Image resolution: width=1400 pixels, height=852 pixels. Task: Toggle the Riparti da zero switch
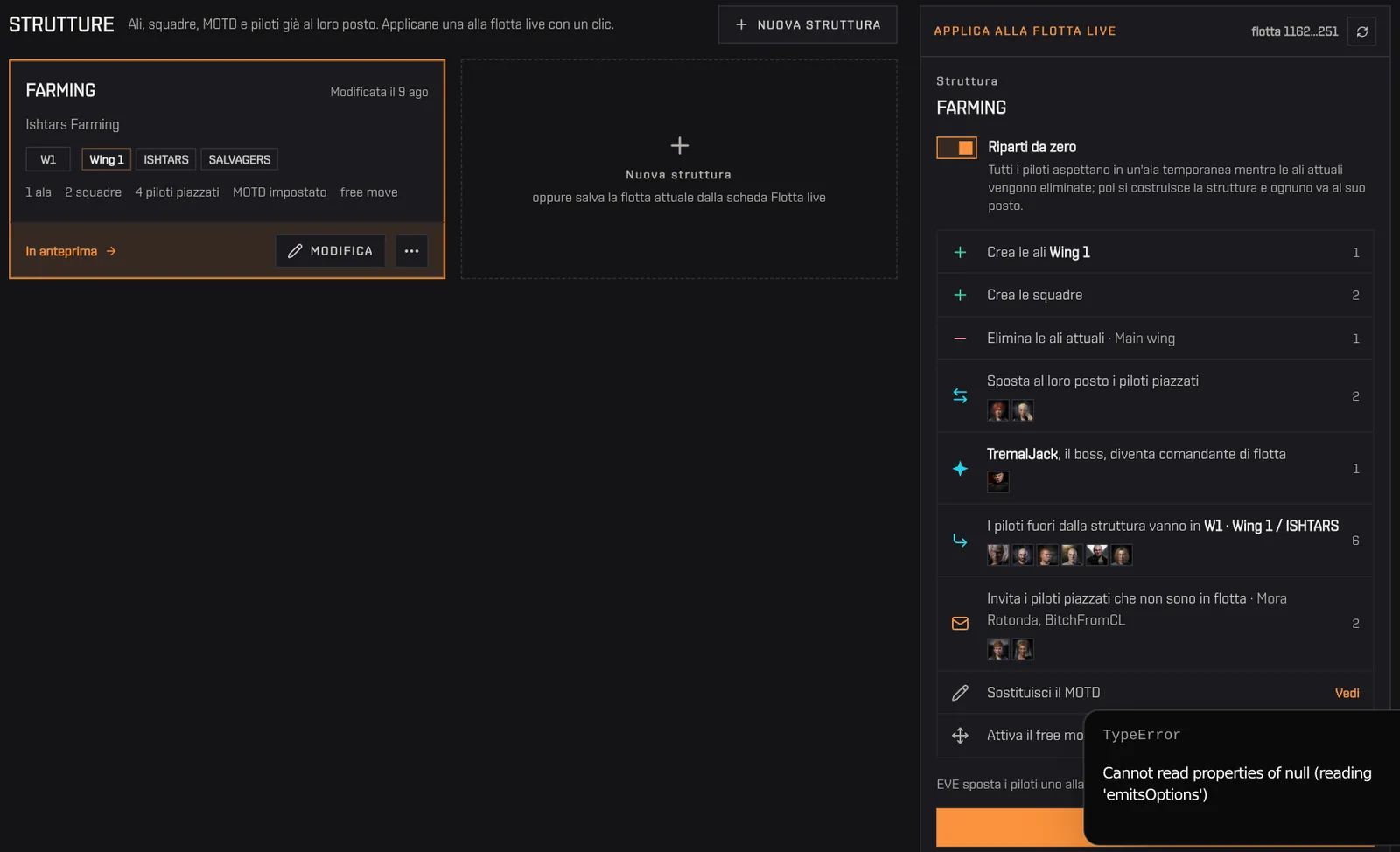tap(956, 148)
